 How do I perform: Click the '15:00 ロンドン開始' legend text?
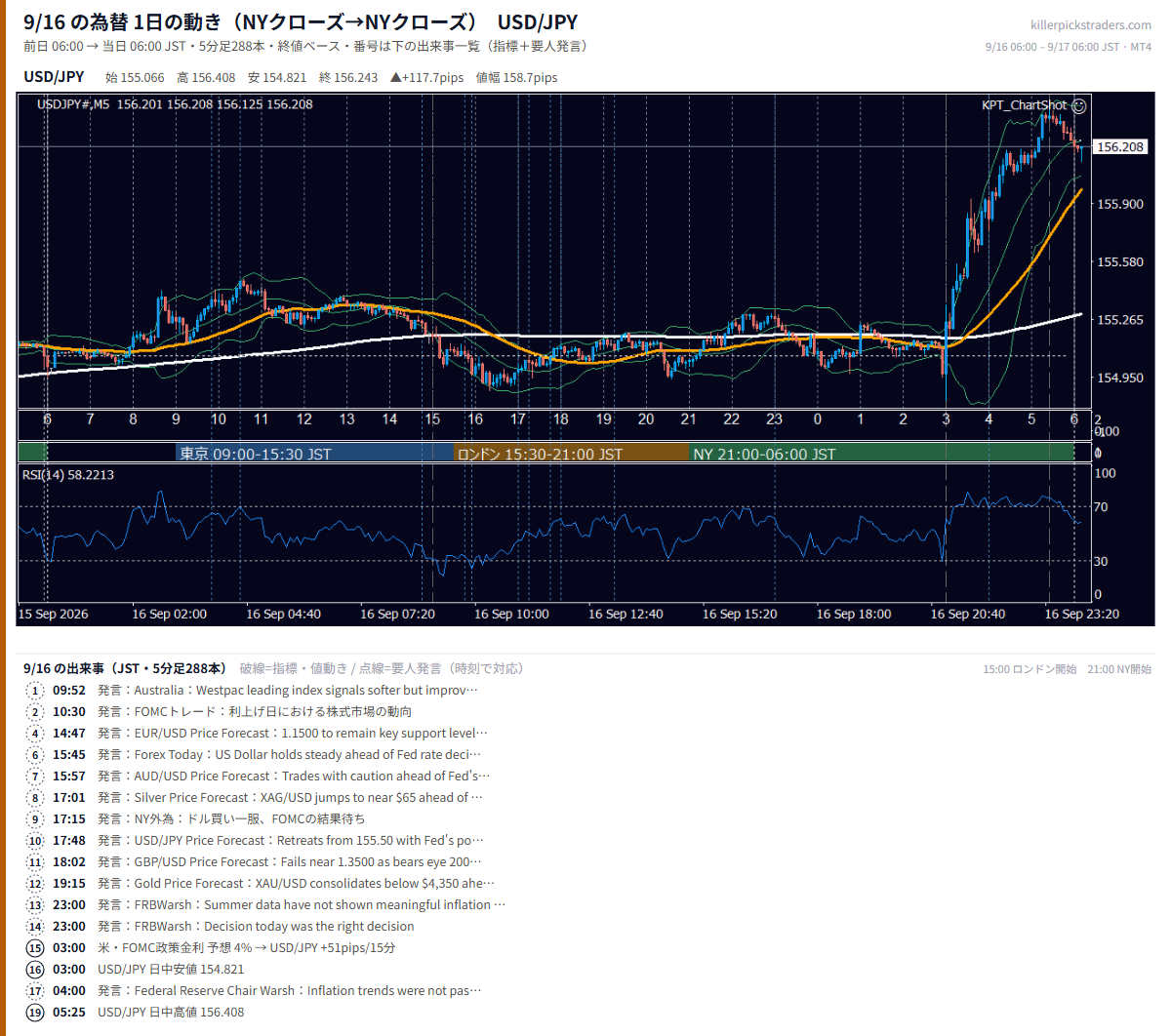(1030, 669)
